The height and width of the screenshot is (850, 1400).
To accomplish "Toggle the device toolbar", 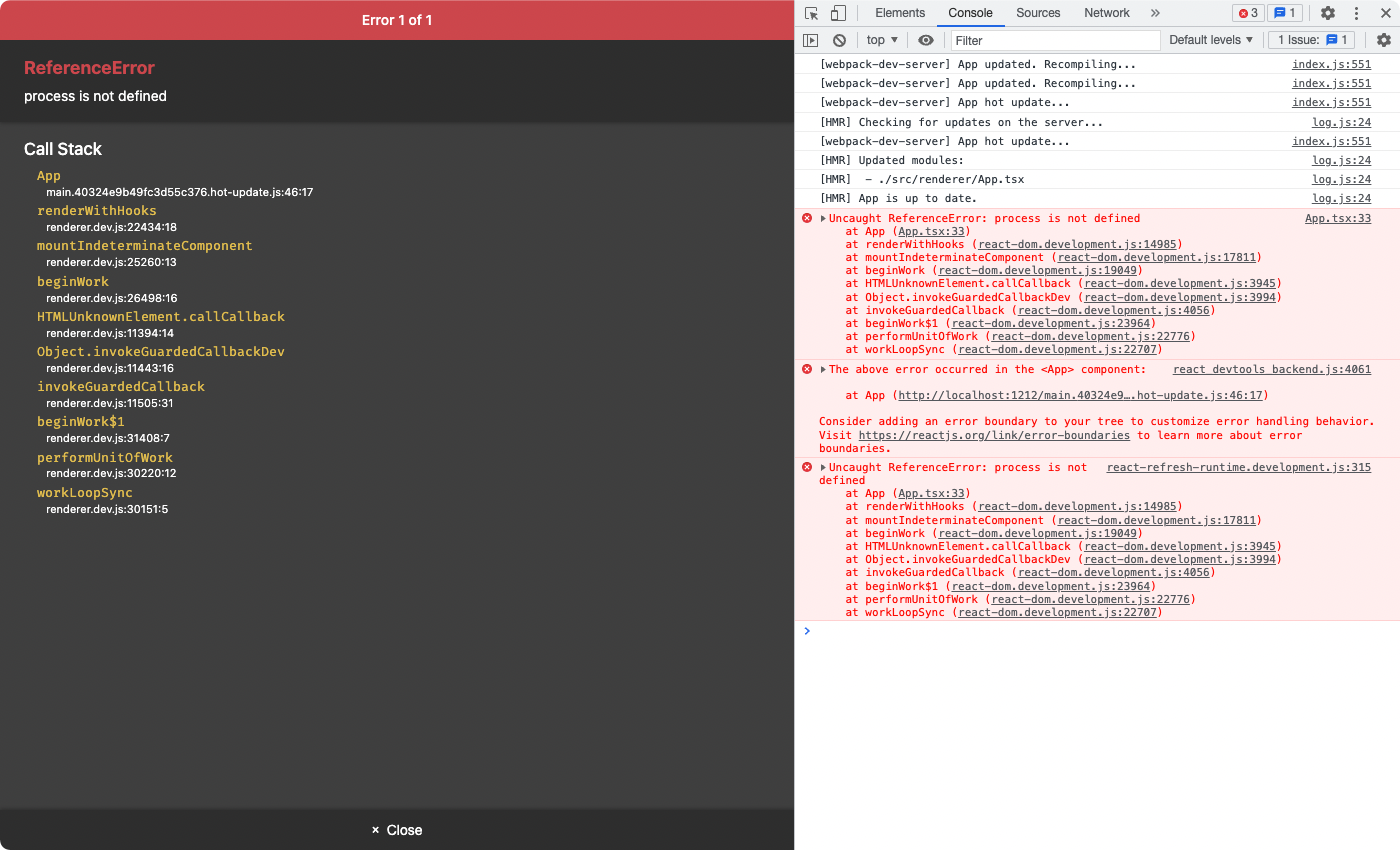I will tap(838, 13).
